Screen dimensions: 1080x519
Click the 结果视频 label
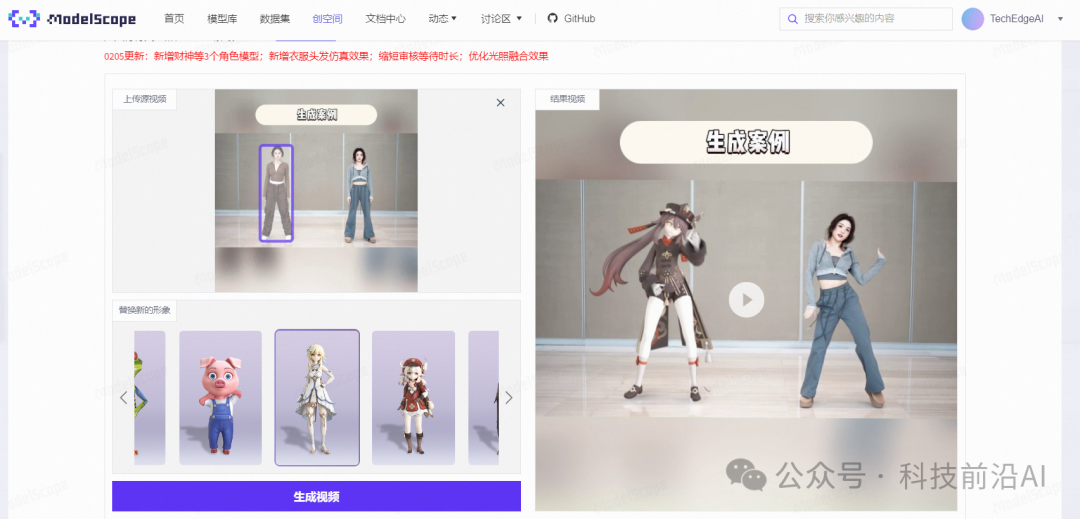[x=568, y=99]
